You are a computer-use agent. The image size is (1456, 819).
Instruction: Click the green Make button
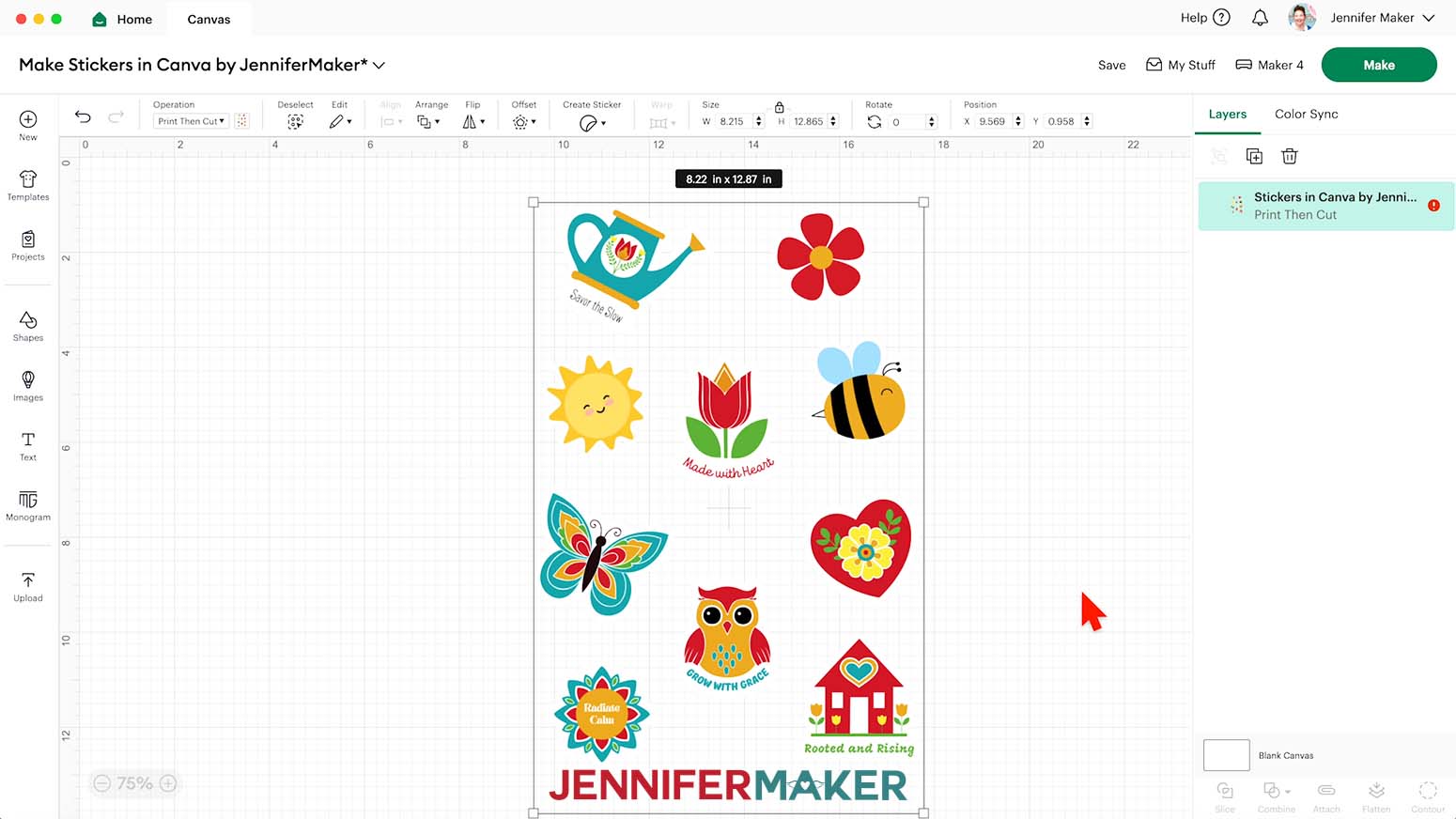(x=1379, y=65)
